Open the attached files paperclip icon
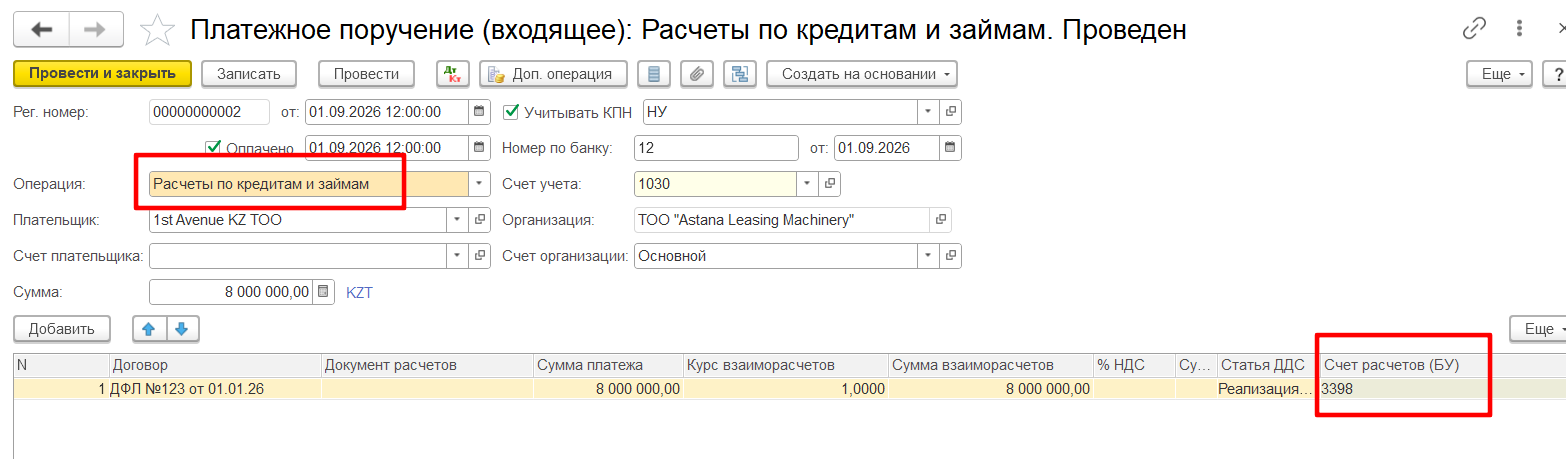 point(696,74)
